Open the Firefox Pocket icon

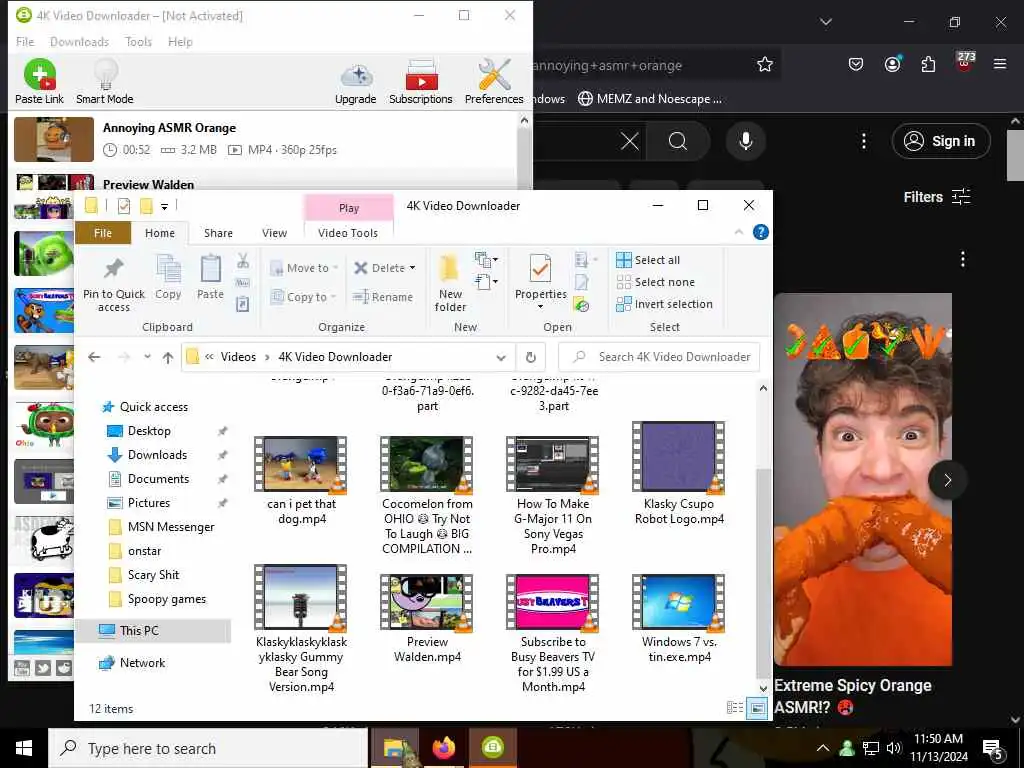pos(856,64)
